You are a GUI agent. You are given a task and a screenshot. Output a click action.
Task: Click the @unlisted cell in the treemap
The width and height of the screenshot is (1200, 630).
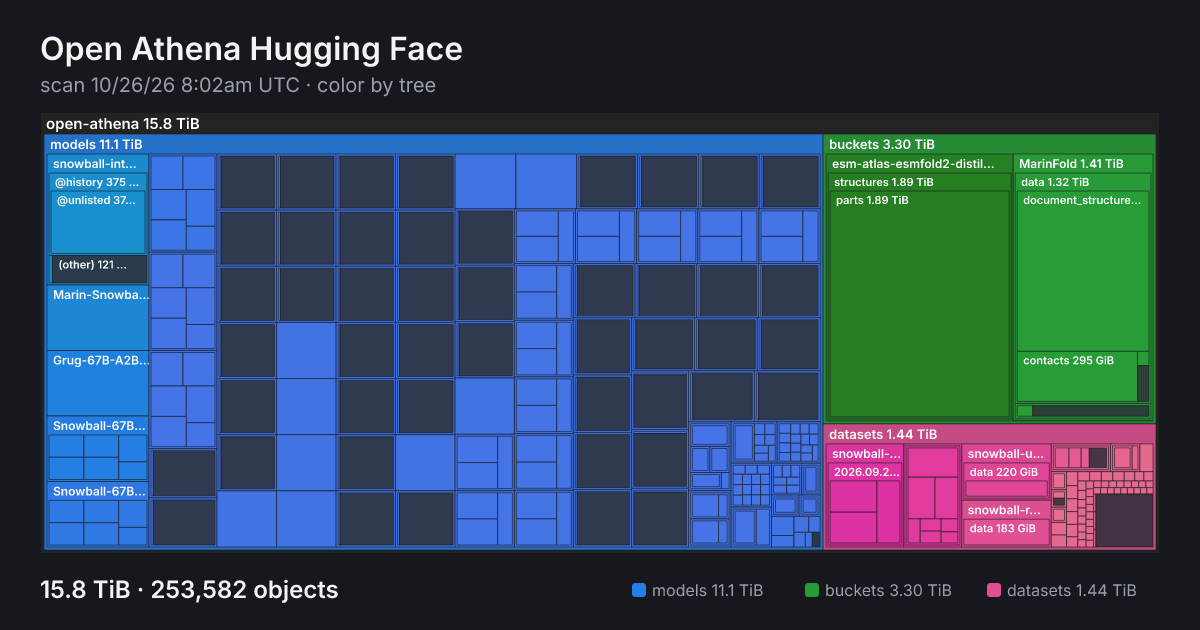(98, 222)
